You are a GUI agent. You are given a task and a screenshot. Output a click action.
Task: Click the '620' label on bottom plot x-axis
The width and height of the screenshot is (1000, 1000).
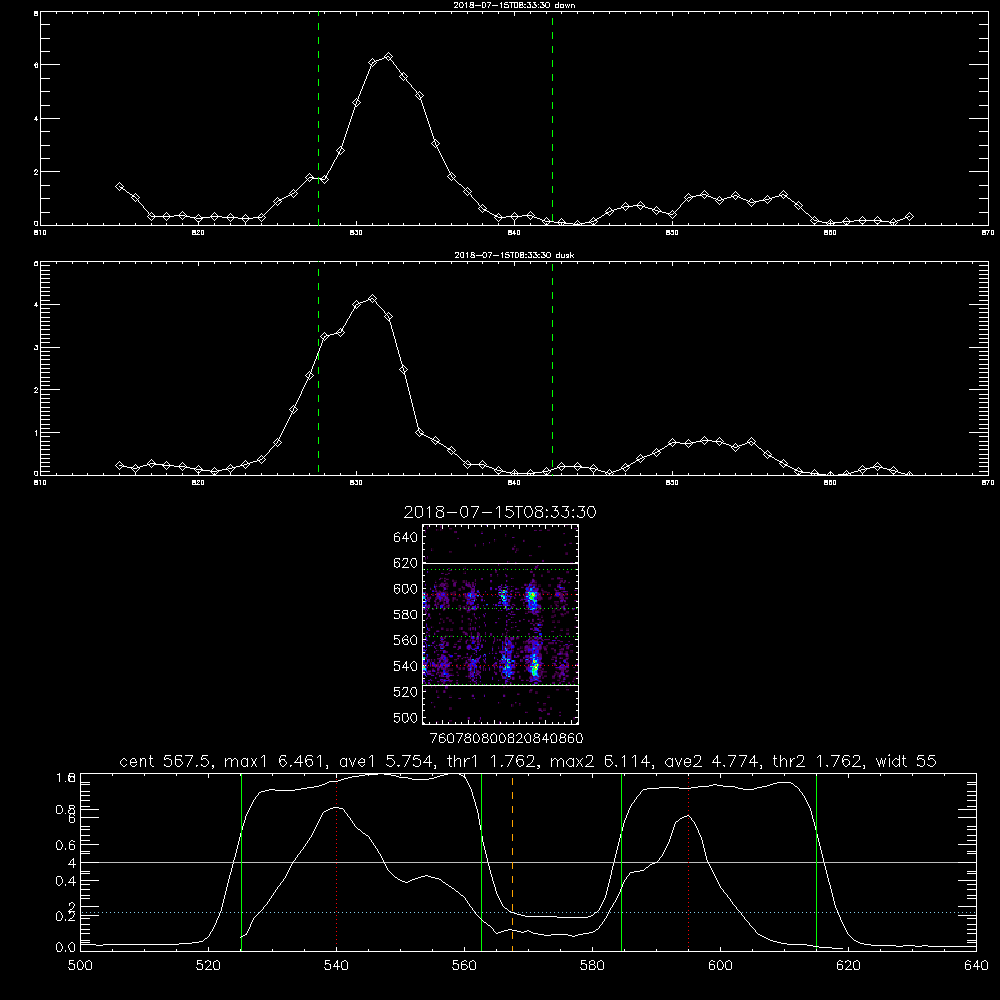[848, 966]
